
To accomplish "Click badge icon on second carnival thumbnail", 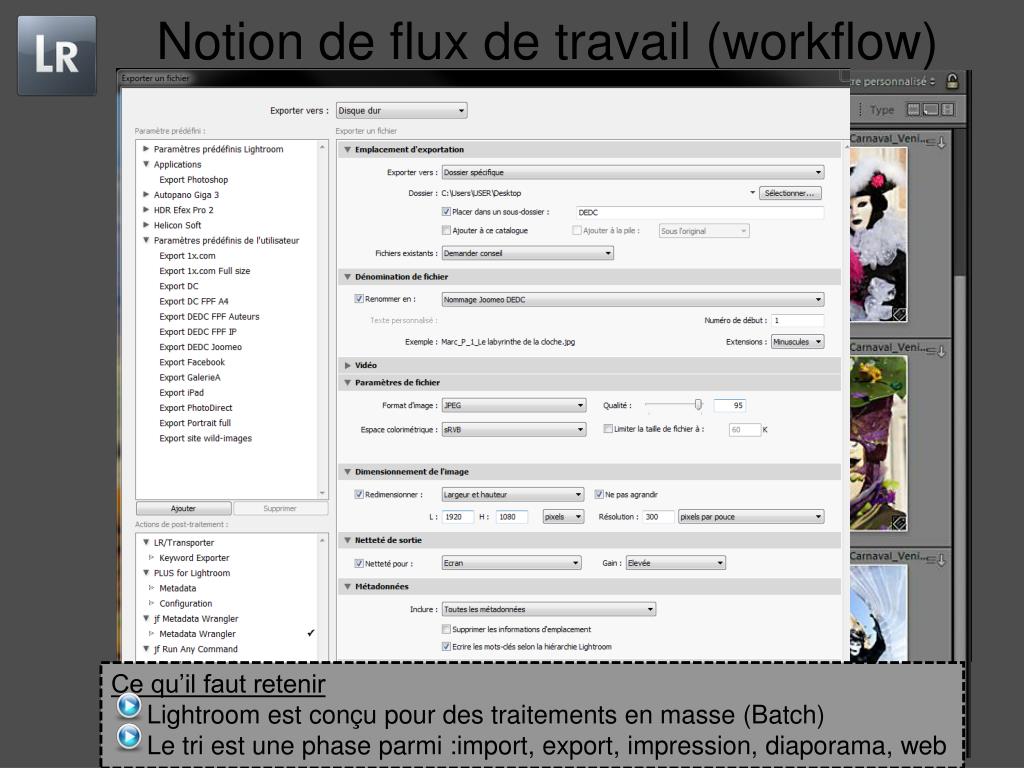I will tap(899, 522).
